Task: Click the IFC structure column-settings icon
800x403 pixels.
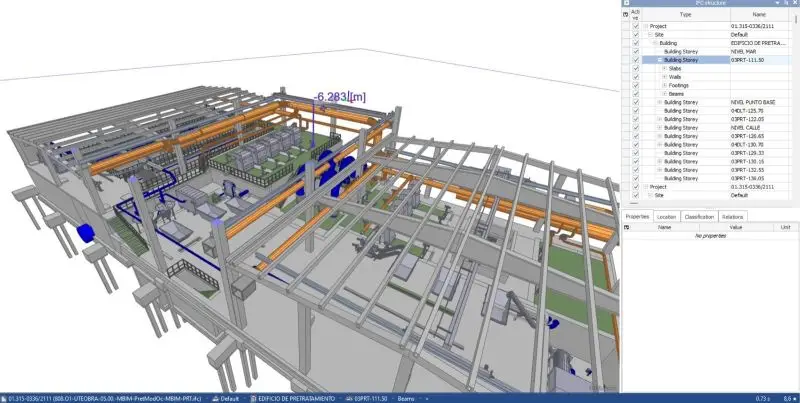Action: 626,15
